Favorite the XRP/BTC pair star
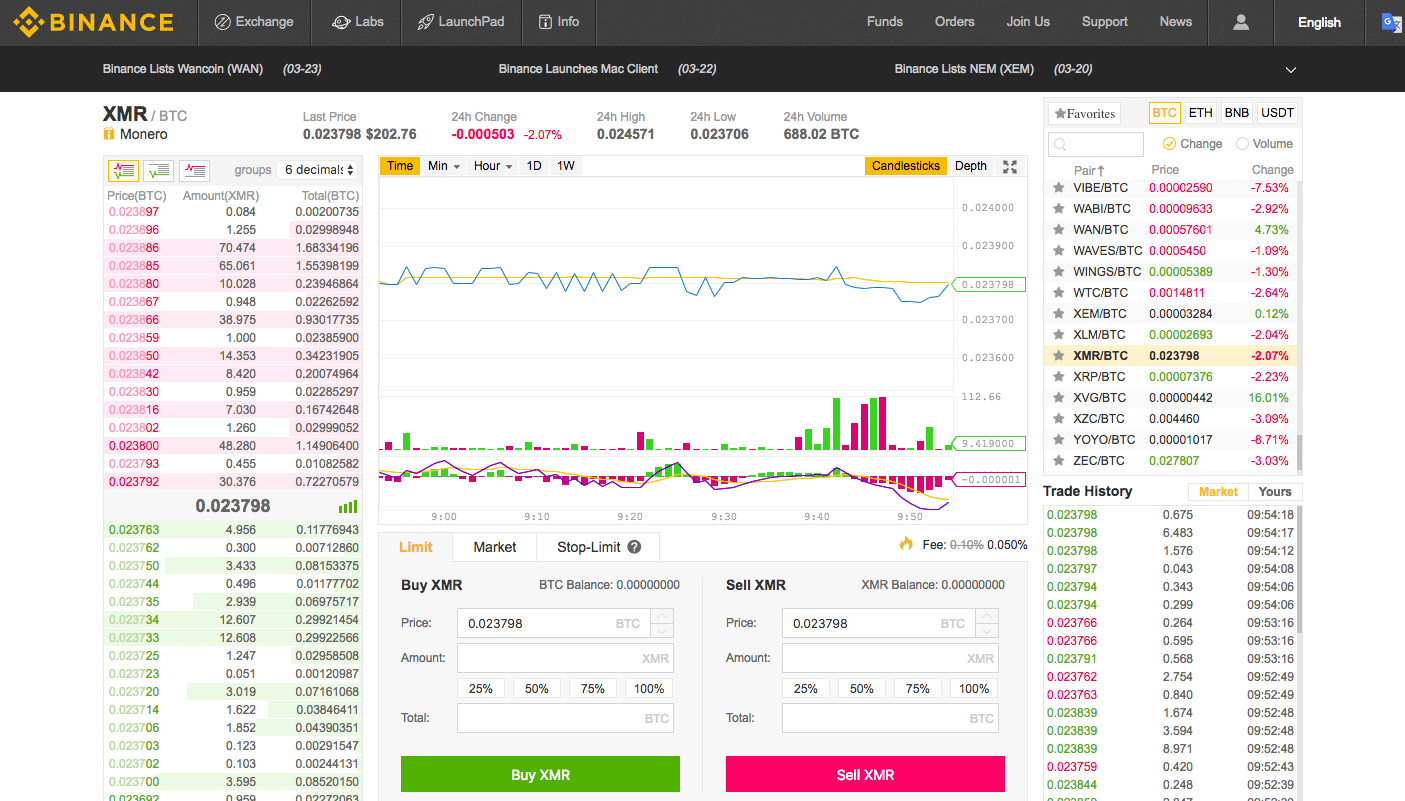1405x801 pixels. point(1058,377)
